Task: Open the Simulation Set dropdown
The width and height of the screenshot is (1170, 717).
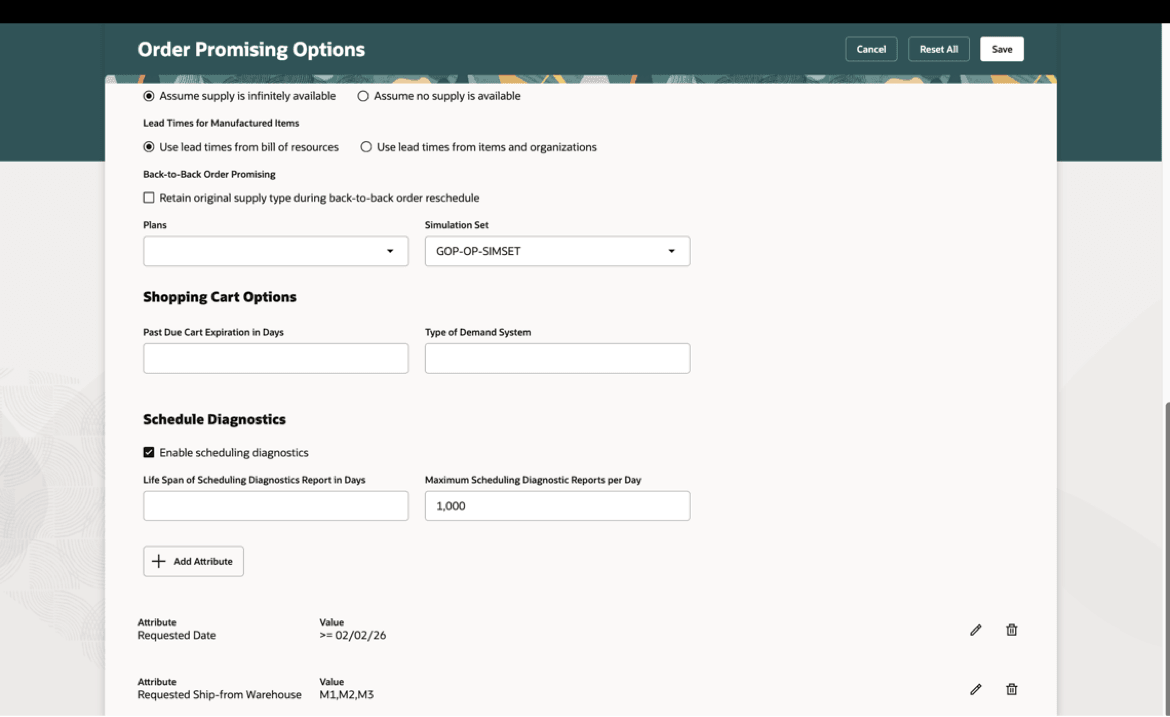Action: [x=557, y=251]
